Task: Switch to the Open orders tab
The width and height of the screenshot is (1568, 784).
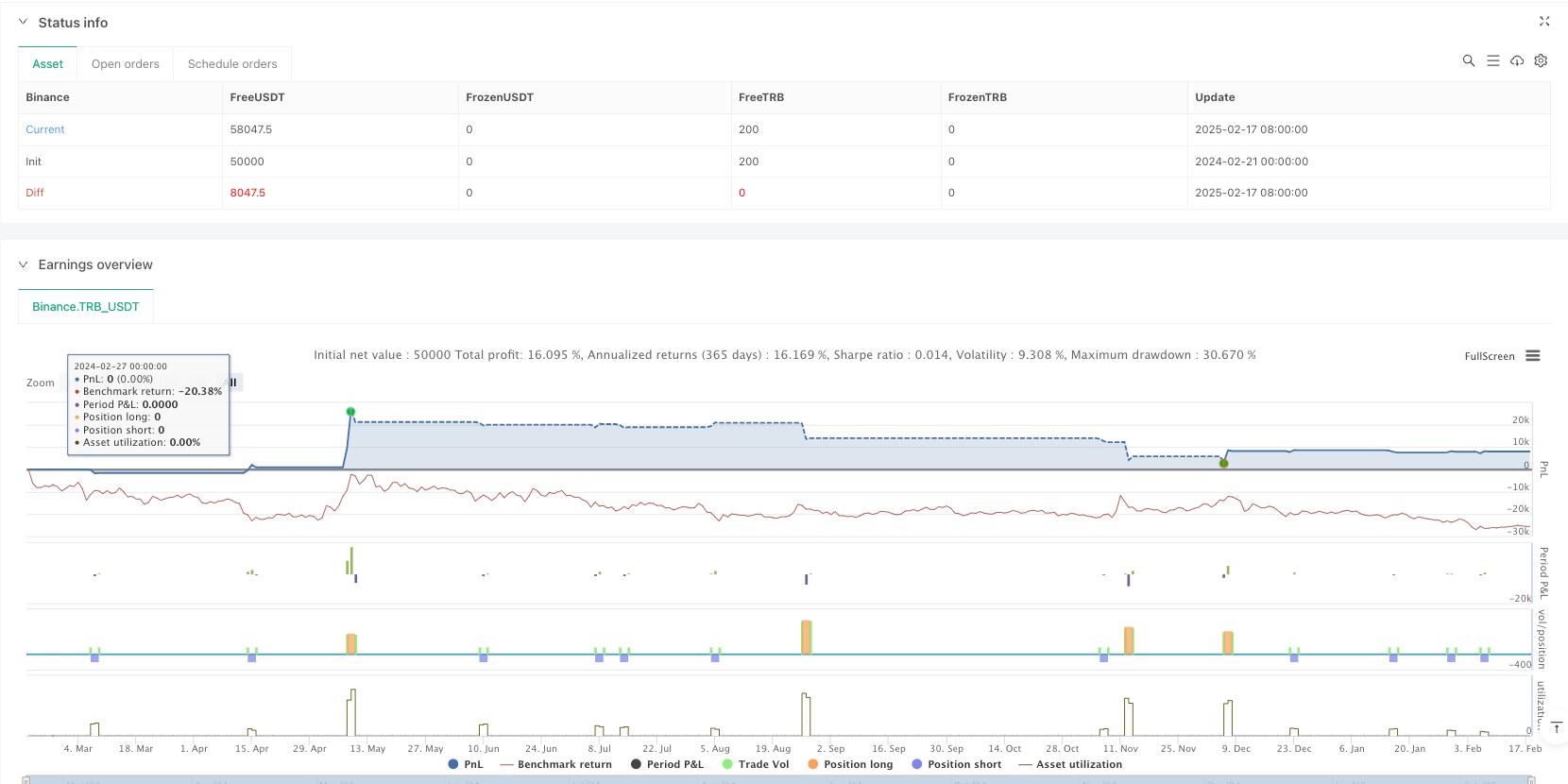Action: pyautogui.click(x=126, y=64)
